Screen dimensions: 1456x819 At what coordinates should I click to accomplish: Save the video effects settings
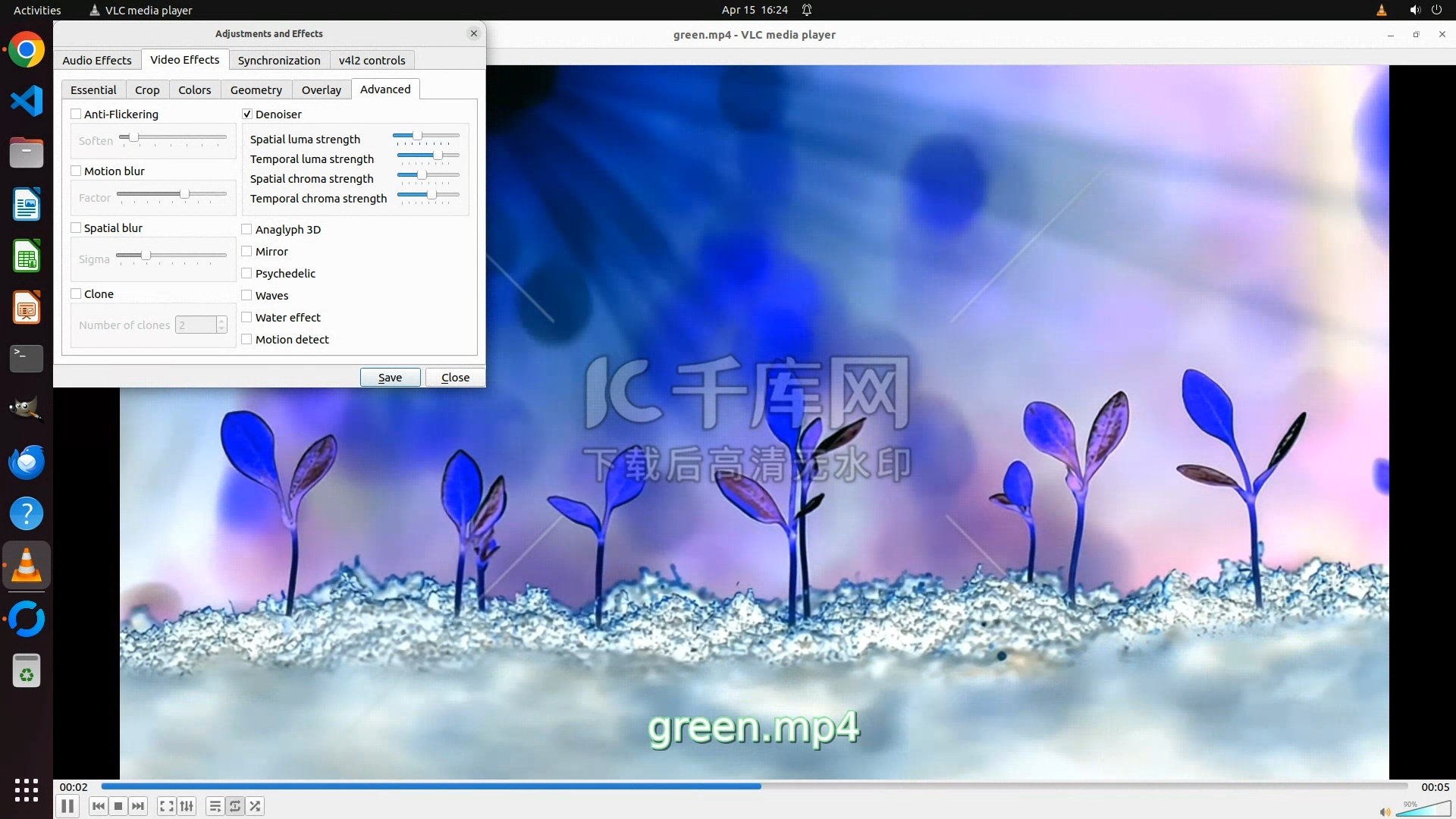(390, 377)
